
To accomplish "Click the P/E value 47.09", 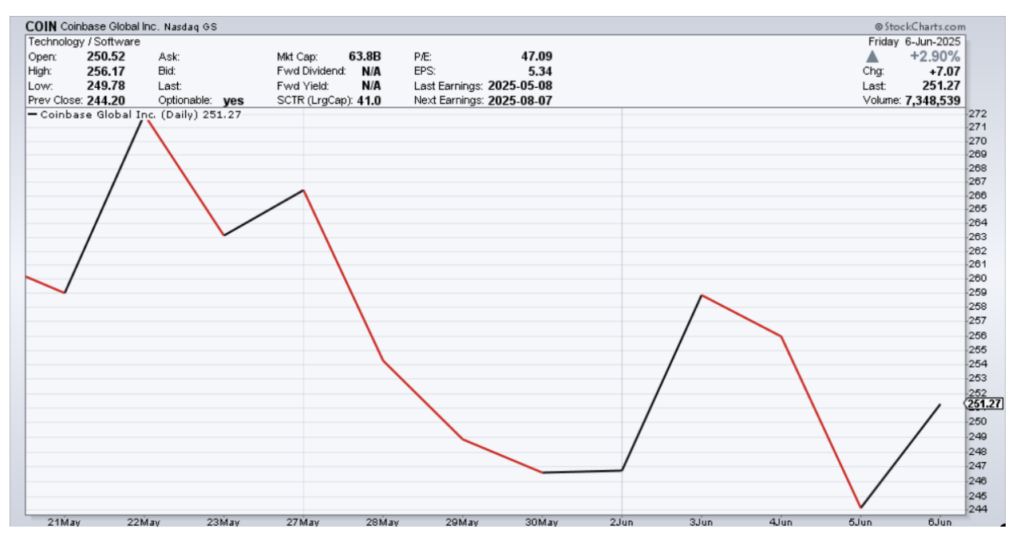I will [536, 56].
